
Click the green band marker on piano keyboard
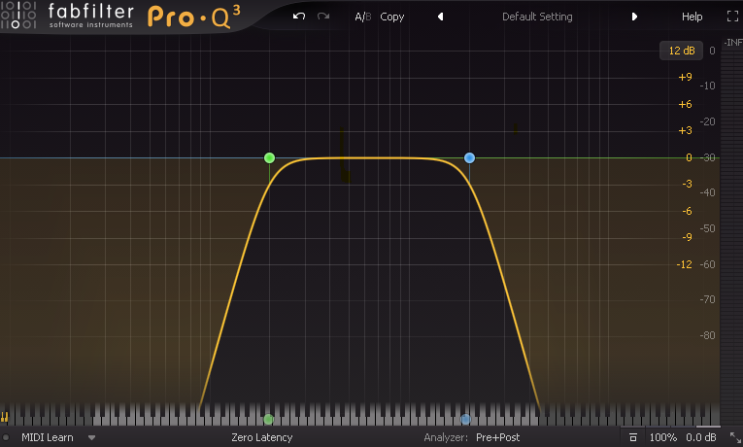click(x=269, y=419)
